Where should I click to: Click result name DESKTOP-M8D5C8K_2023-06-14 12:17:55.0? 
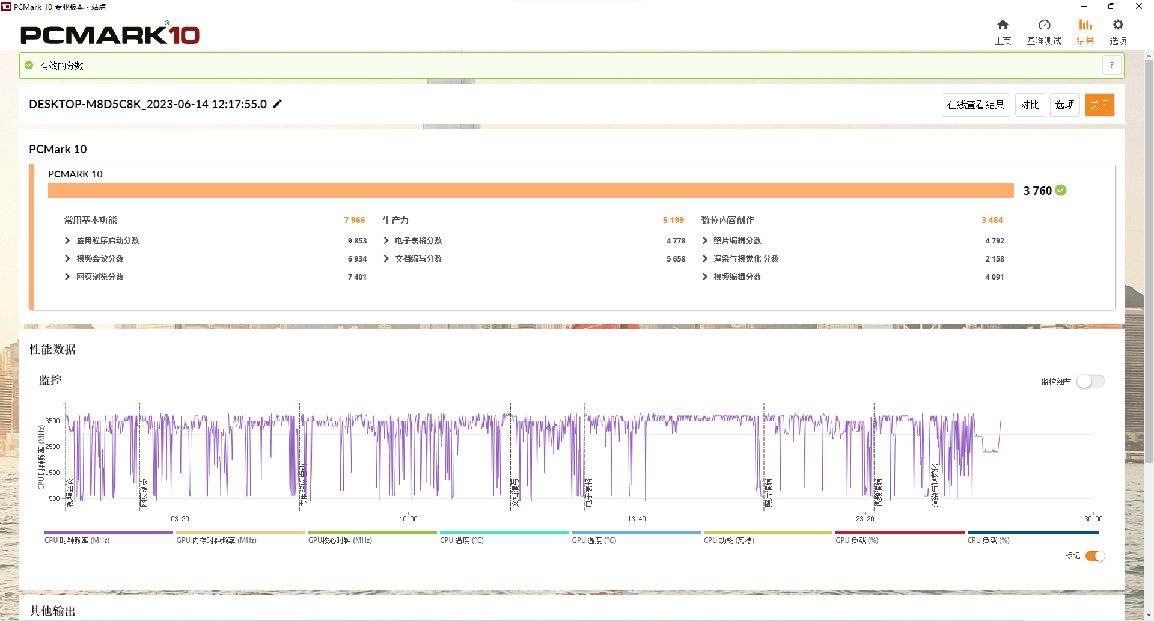[x=147, y=104]
